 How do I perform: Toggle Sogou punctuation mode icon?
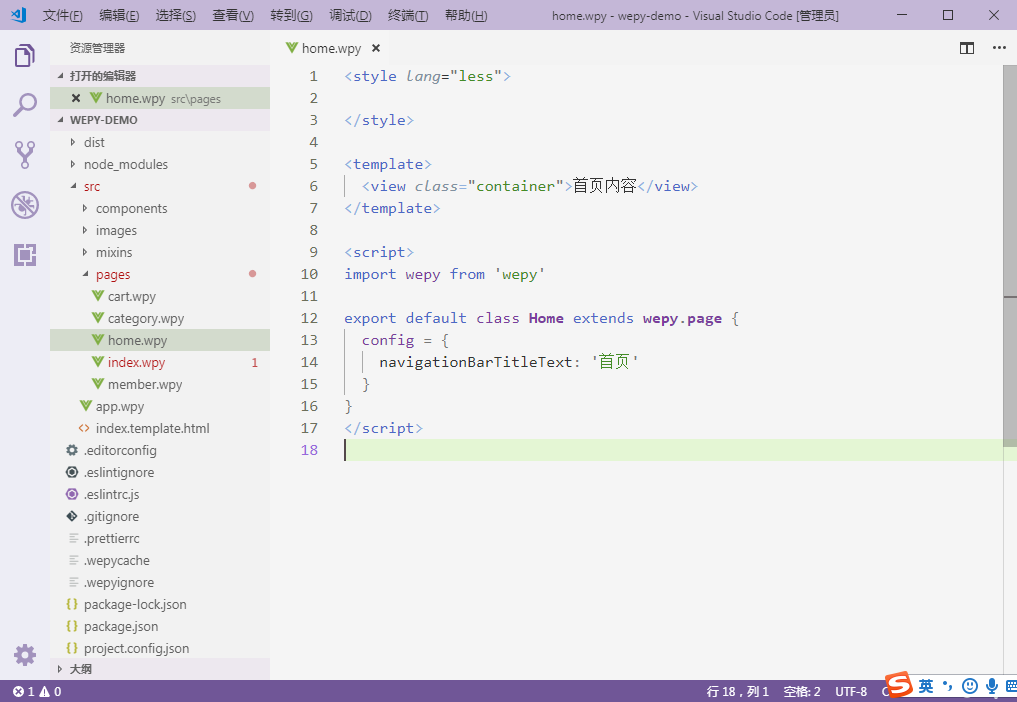948,686
